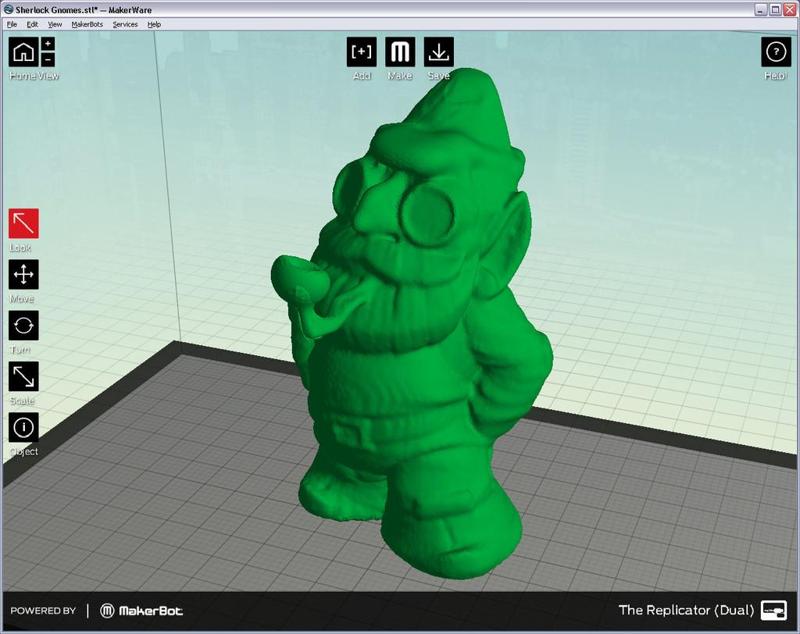Click the Home View icon
800x634 pixels.
click(x=23, y=52)
